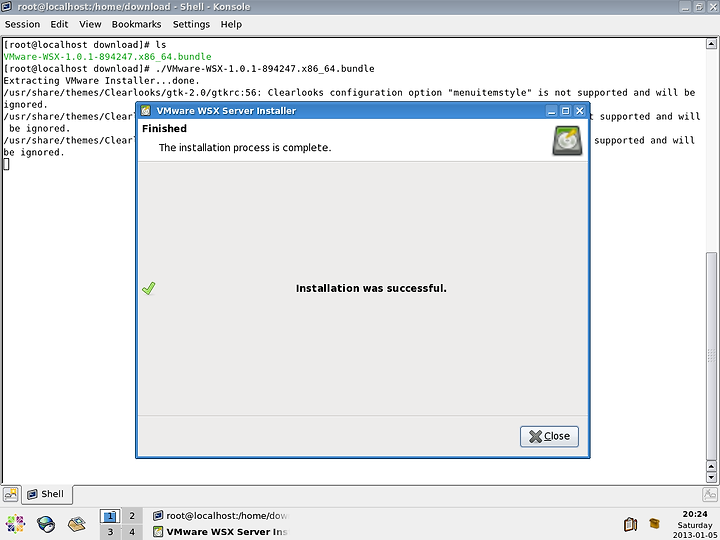Switch to virtual desktop 1
This screenshot has width=720, height=540.
(x=110, y=516)
